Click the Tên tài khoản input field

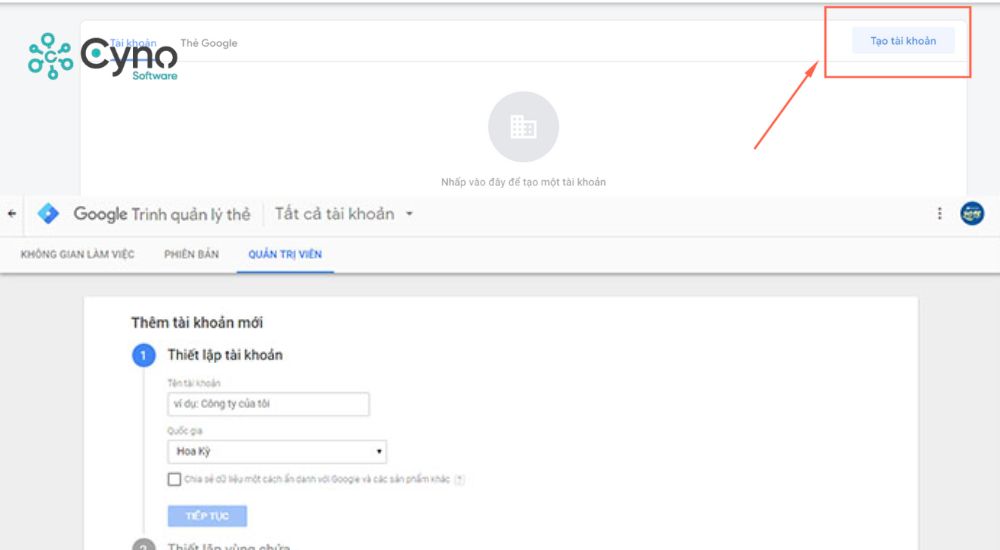coord(269,404)
